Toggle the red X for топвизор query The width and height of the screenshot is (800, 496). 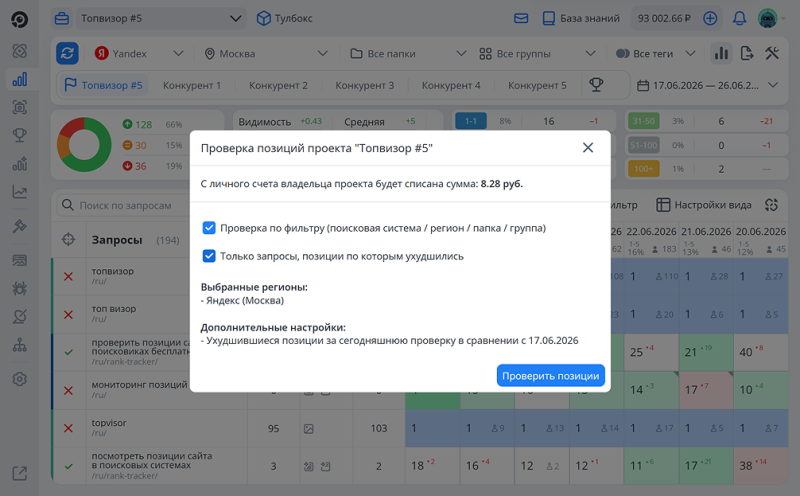68,277
